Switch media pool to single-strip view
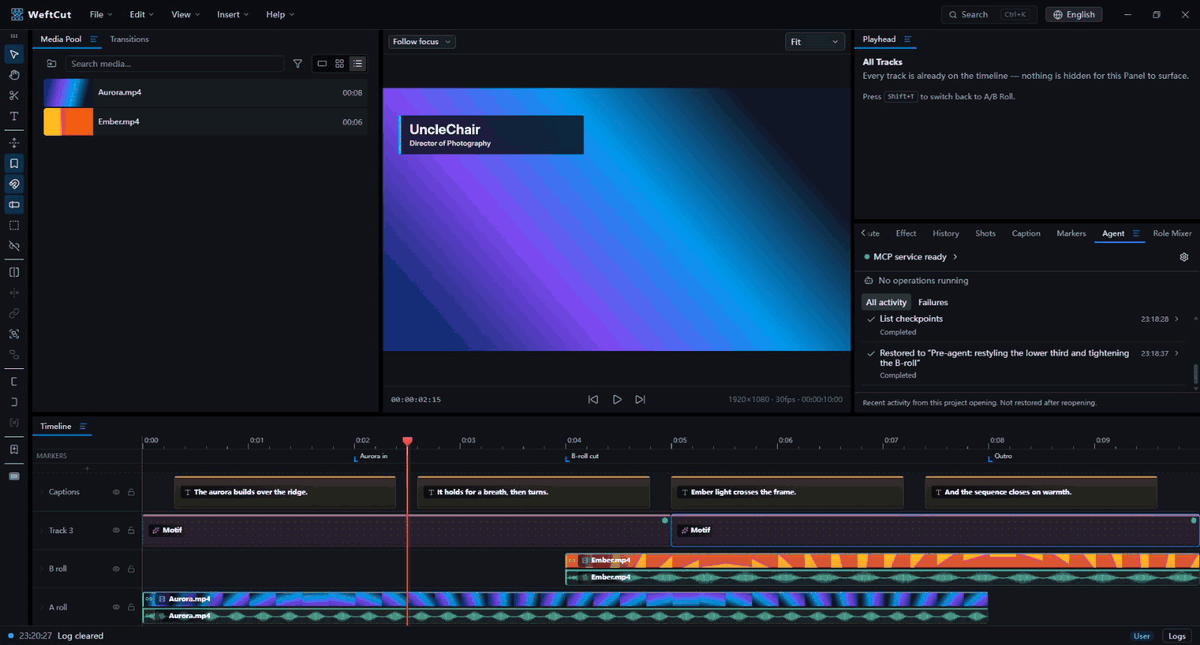The width and height of the screenshot is (1200, 645). (x=322, y=64)
